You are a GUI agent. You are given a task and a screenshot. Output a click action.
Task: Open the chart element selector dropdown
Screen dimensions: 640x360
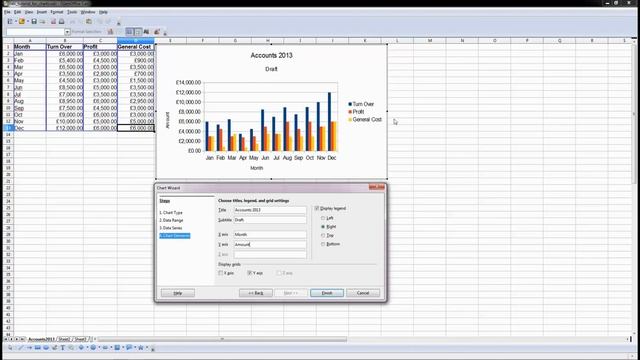(67, 32)
